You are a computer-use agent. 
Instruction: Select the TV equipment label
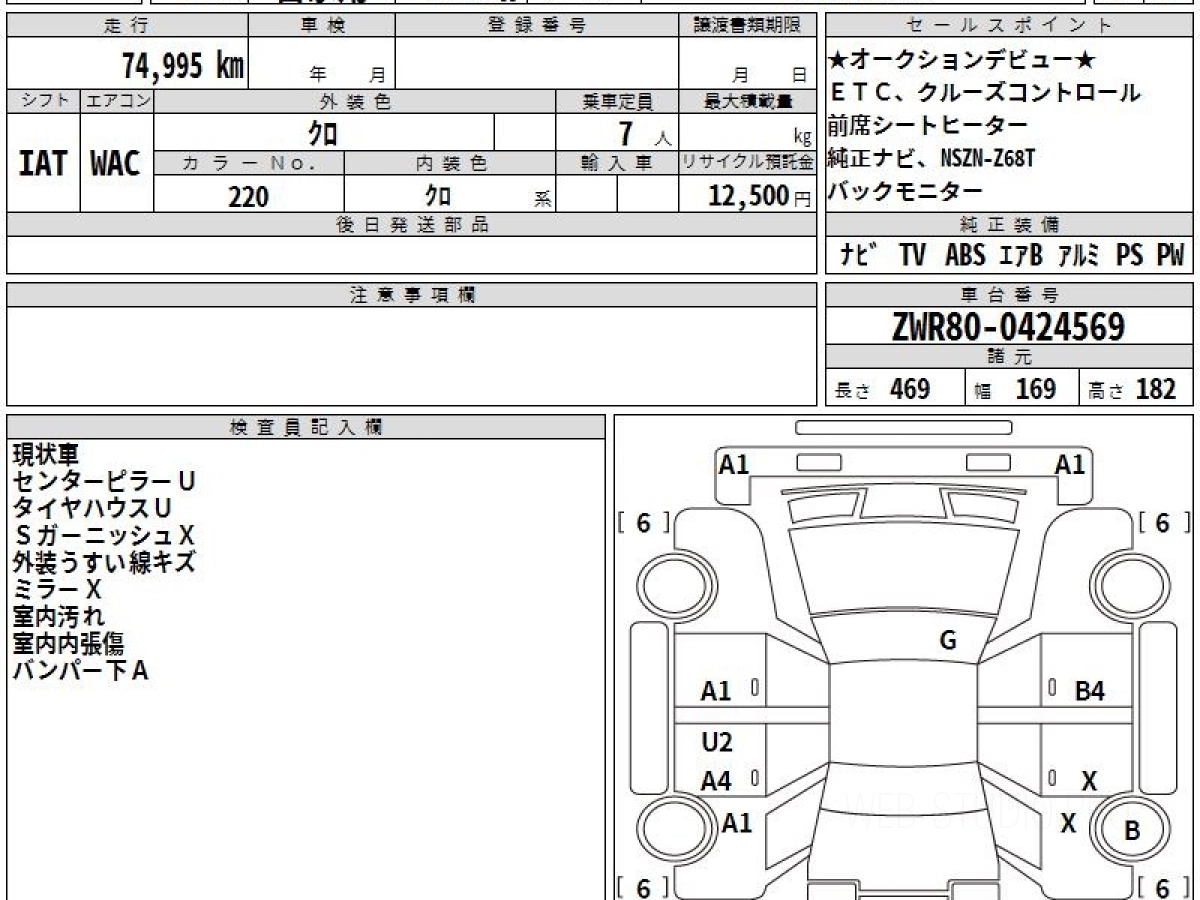[911, 256]
